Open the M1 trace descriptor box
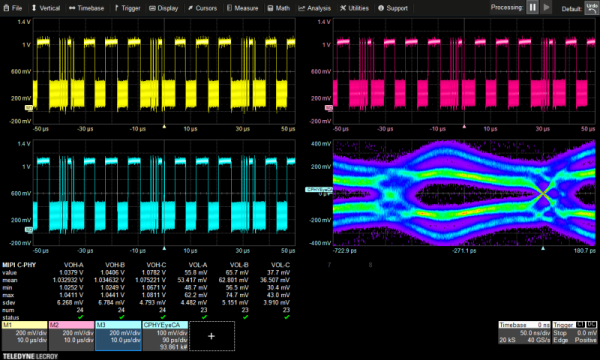 tap(24, 336)
